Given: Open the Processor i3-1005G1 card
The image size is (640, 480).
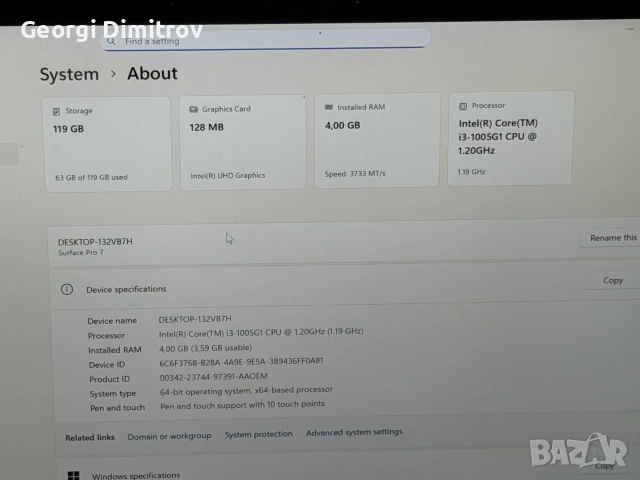Looking at the screenshot, I should (511, 138).
